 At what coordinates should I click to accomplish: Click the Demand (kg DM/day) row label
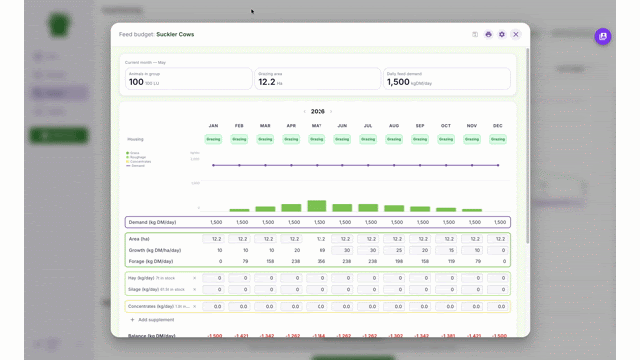coord(152,222)
